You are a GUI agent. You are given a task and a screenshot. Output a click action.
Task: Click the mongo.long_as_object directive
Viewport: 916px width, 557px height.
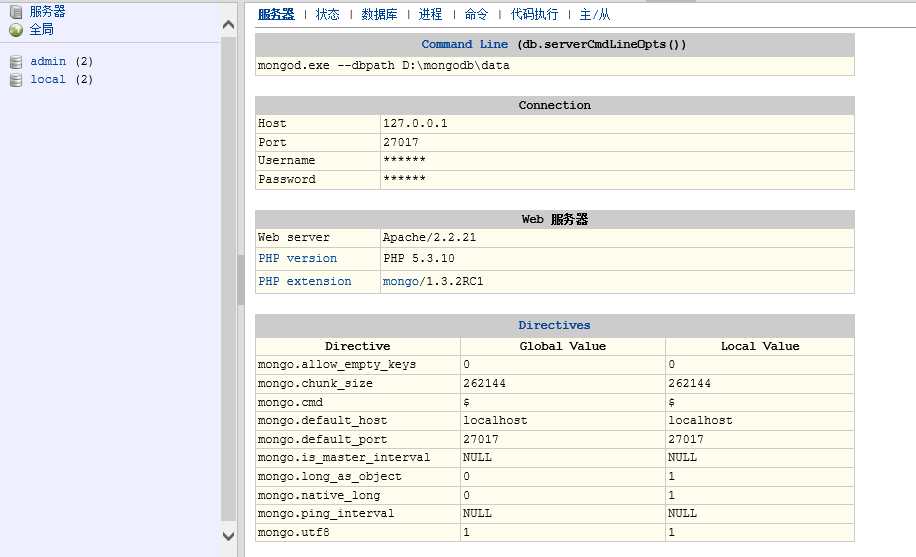329,476
